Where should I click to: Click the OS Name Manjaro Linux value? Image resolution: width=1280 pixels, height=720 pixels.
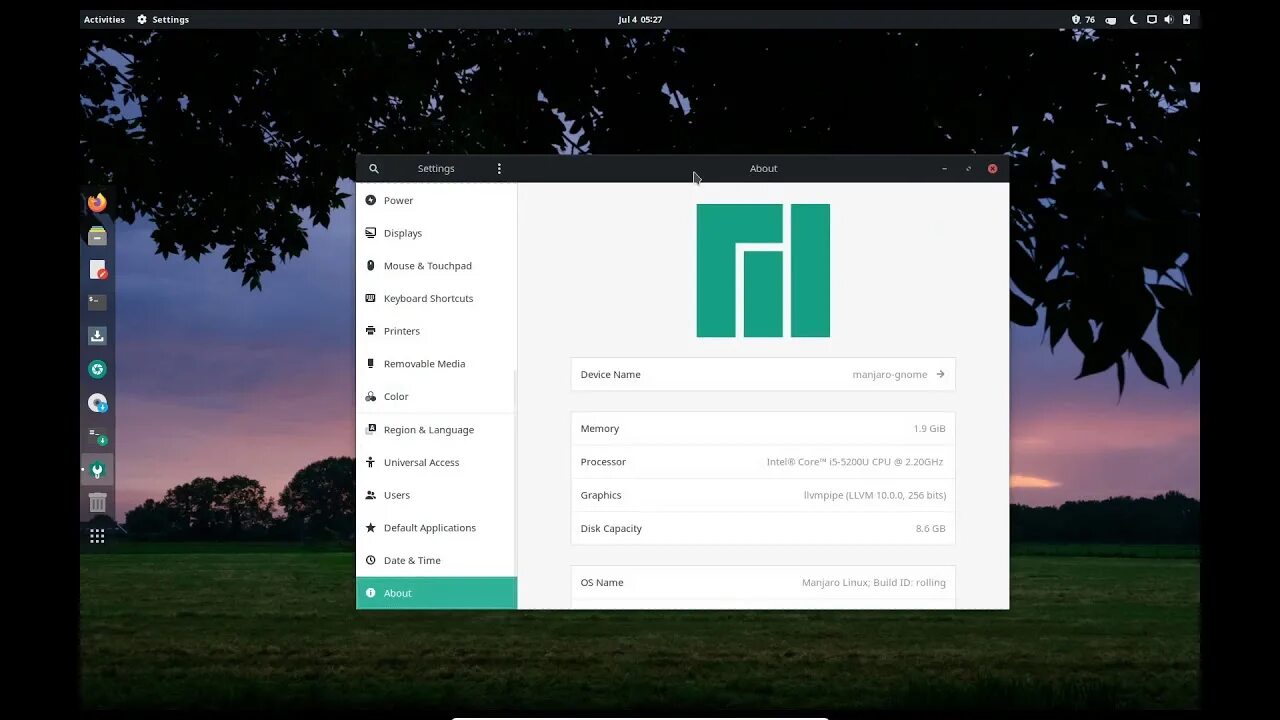[x=873, y=583]
